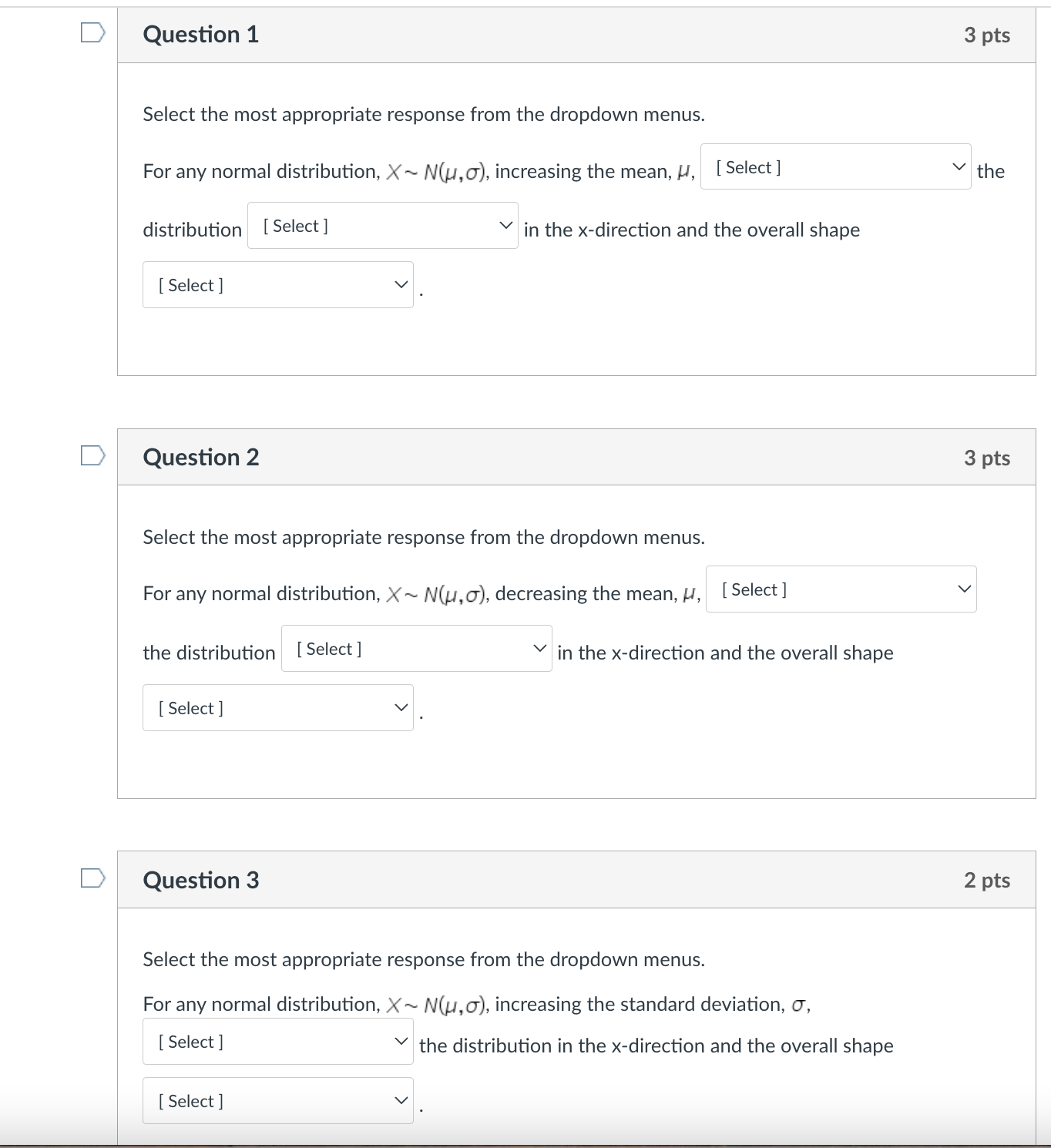Click the chevron on Question 2 first dropdown
This screenshot has width=1051, height=1148.
point(965,587)
